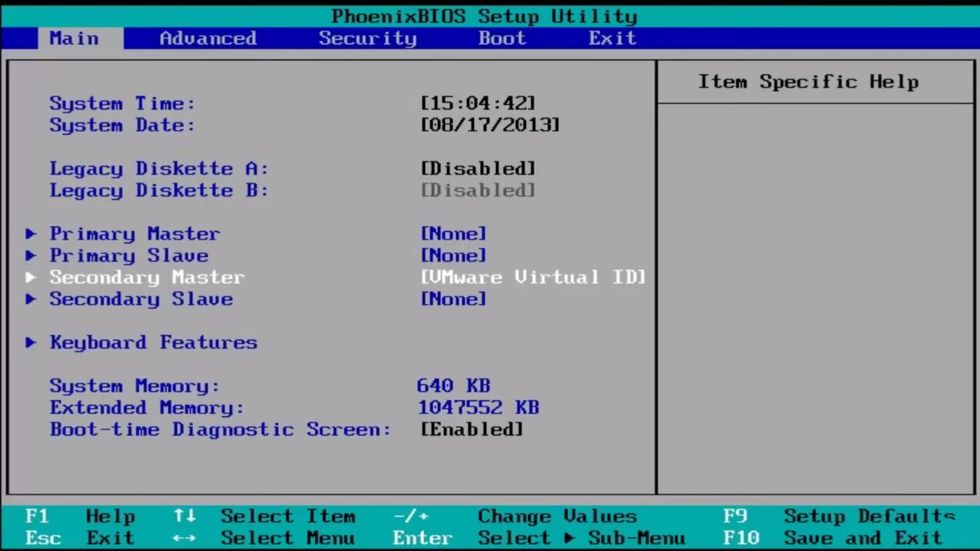Image resolution: width=980 pixels, height=551 pixels.
Task: Select the Exit menu tab
Action: (x=612, y=38)
